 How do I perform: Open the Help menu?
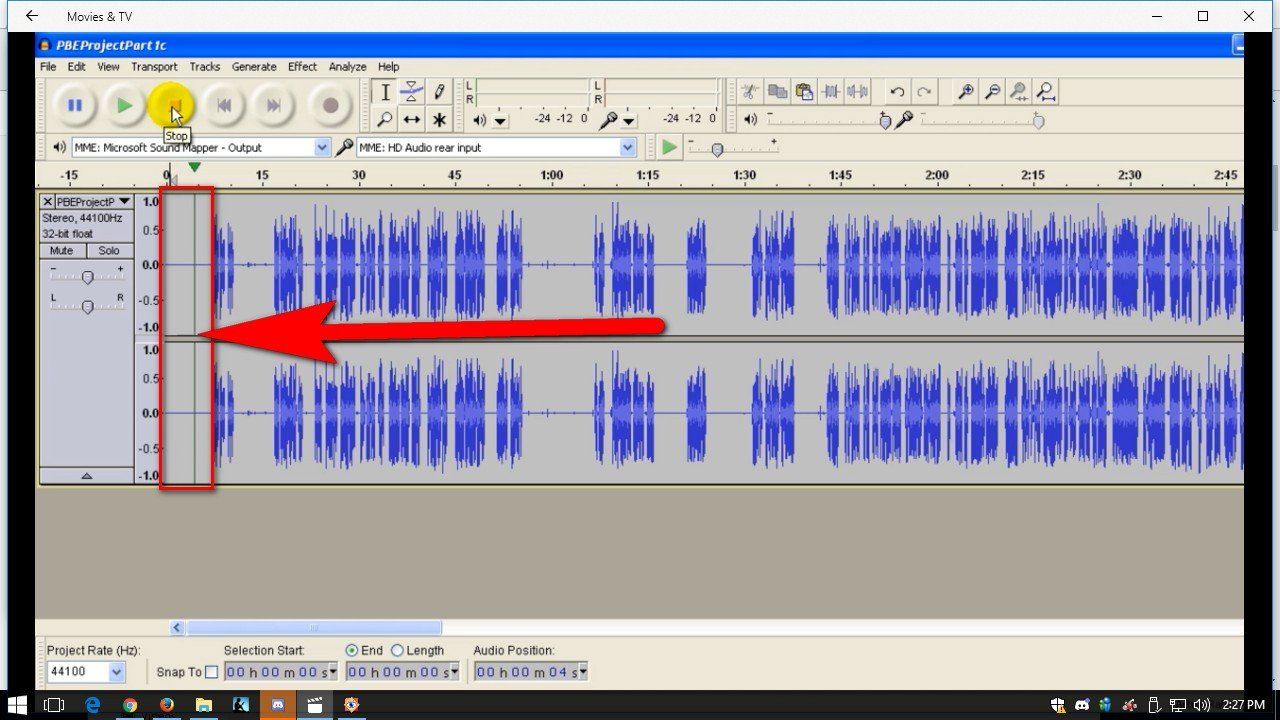(x=388, y=67)
